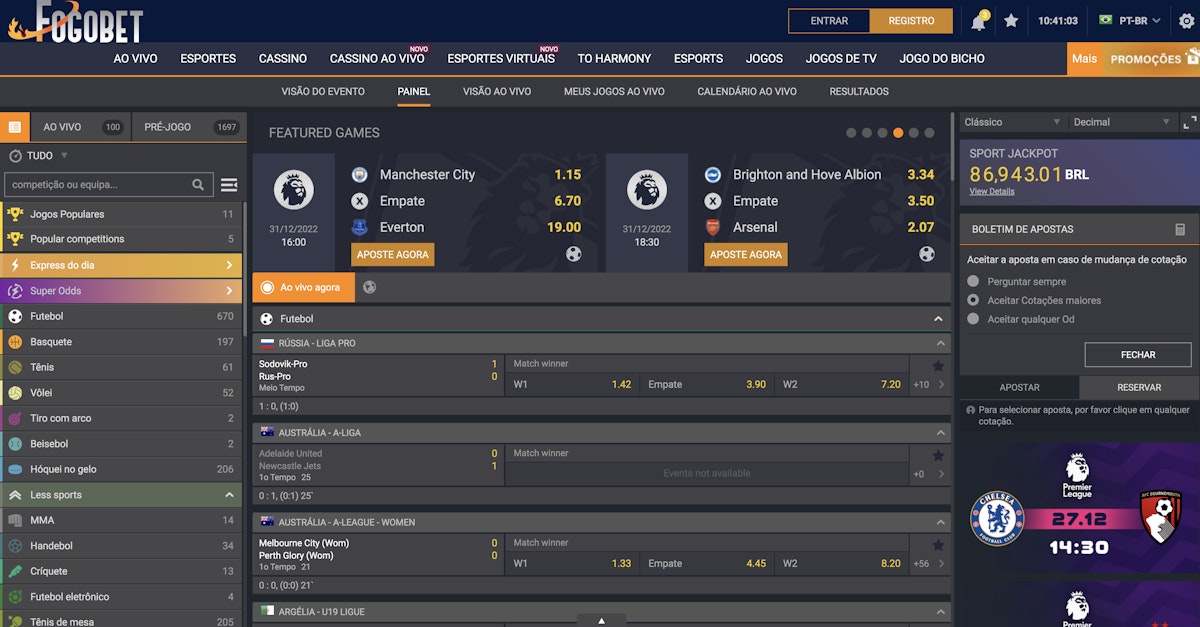Screen dimensions: 1200x627
Task: Switch to the CALENDÁRIO AO VIVO tab
Action: pos(747,91)
